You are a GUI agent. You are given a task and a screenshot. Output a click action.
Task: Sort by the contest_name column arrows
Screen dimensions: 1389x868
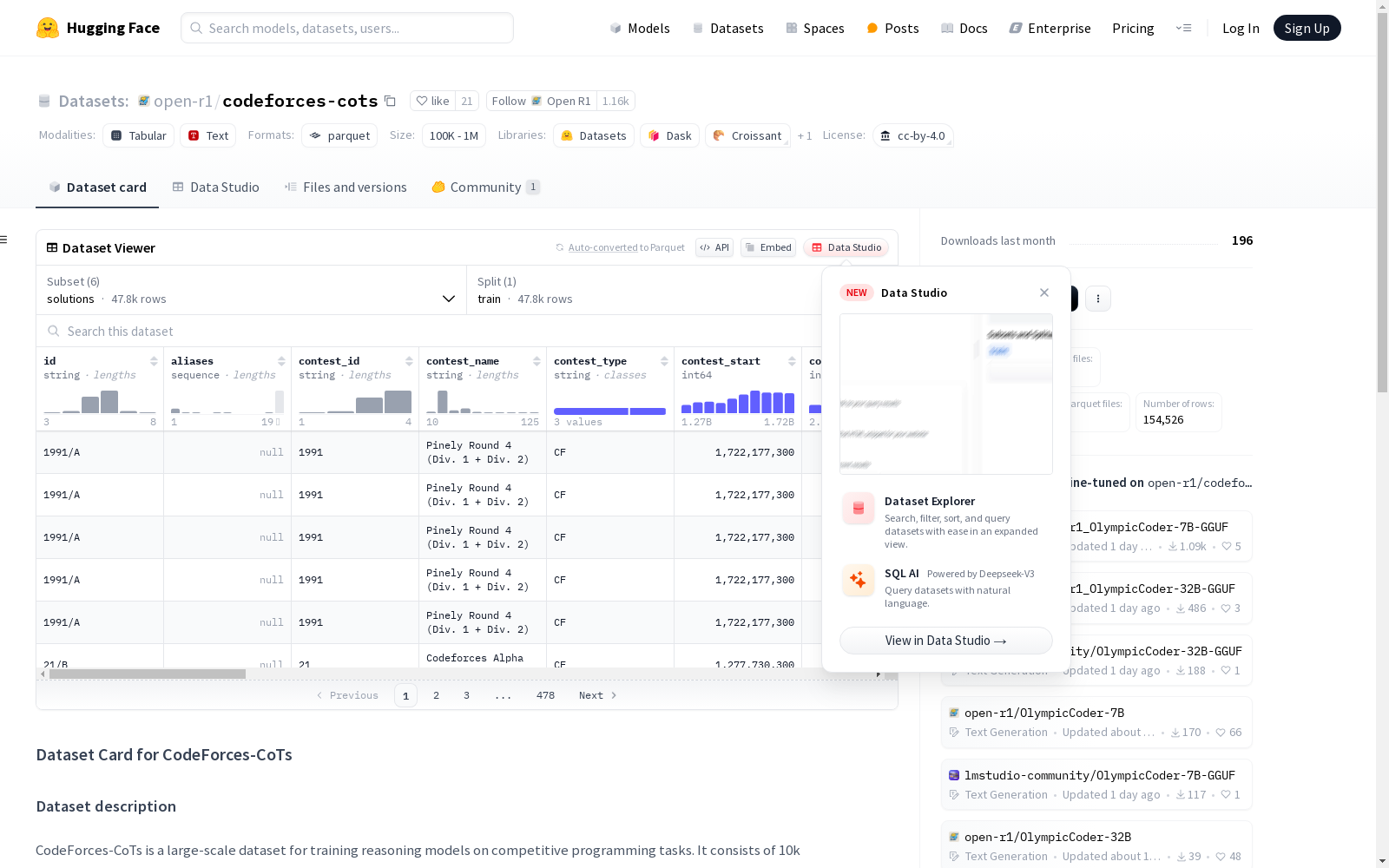(x=537, y=361)
